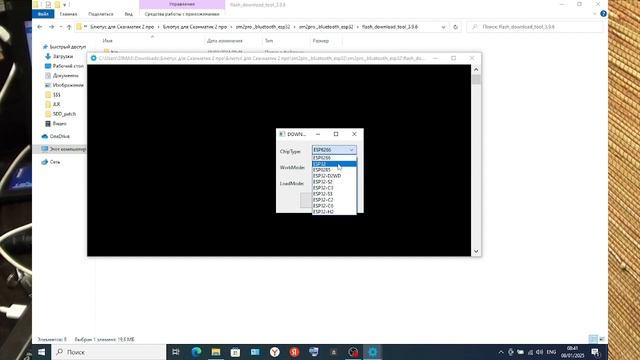Open the Вид ribbon tab

pyautogui.click(x=129, y=14)
